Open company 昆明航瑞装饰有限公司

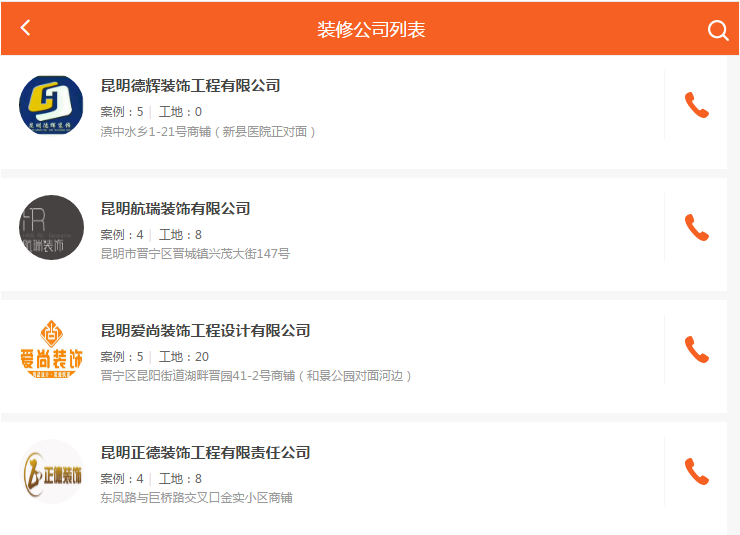pos(176,209)
